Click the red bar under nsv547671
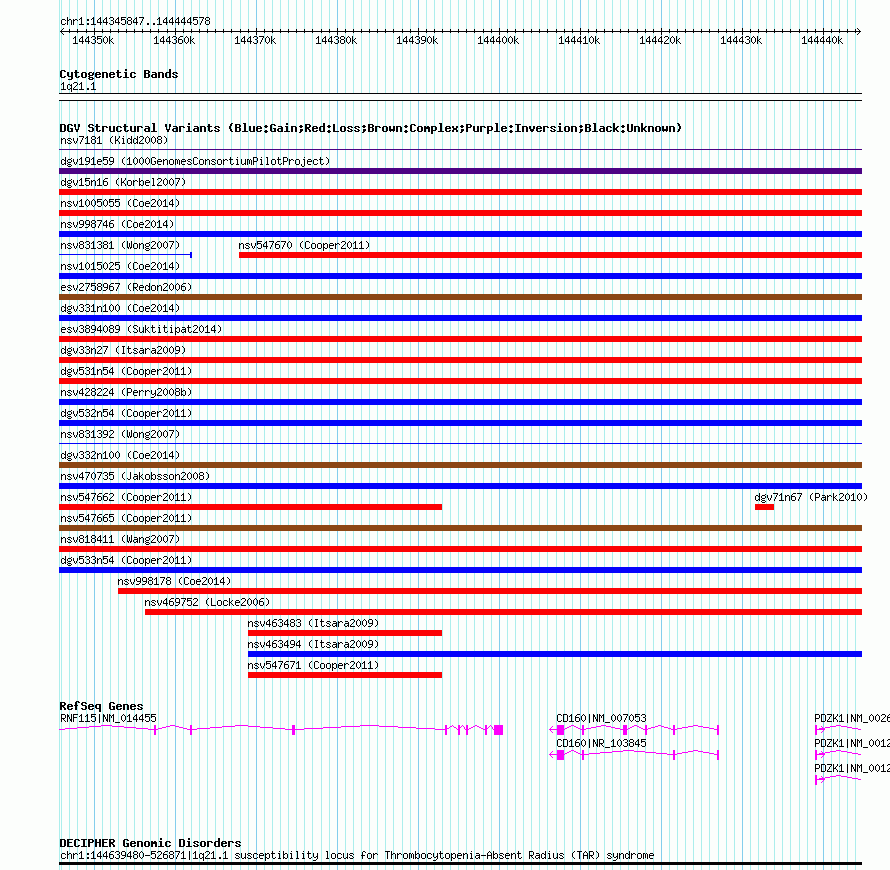The image size is (890, 870). pyautogui.click(x=345, y=675)
